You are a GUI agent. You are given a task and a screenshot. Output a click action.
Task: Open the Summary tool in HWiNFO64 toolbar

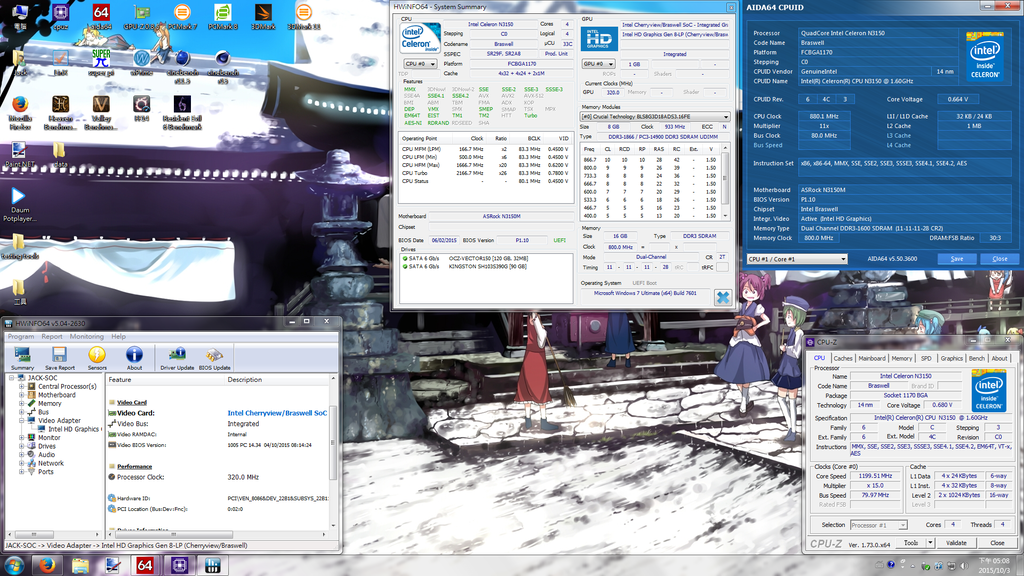(22, 359)
